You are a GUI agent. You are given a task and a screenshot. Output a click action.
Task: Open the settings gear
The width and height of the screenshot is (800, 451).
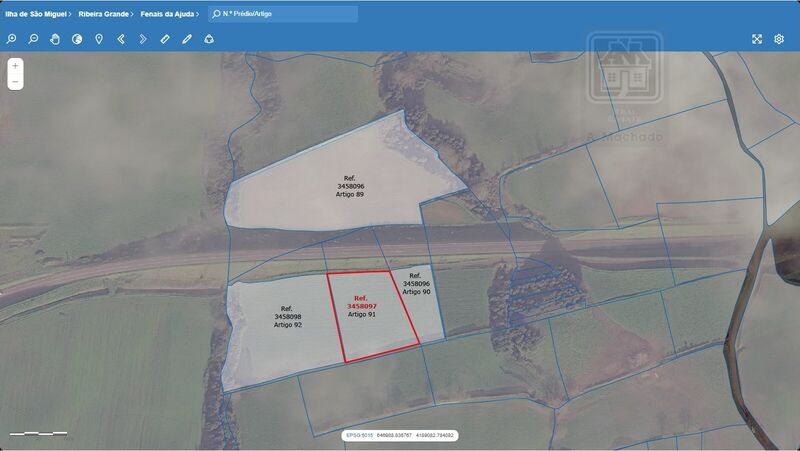(779, 39)
